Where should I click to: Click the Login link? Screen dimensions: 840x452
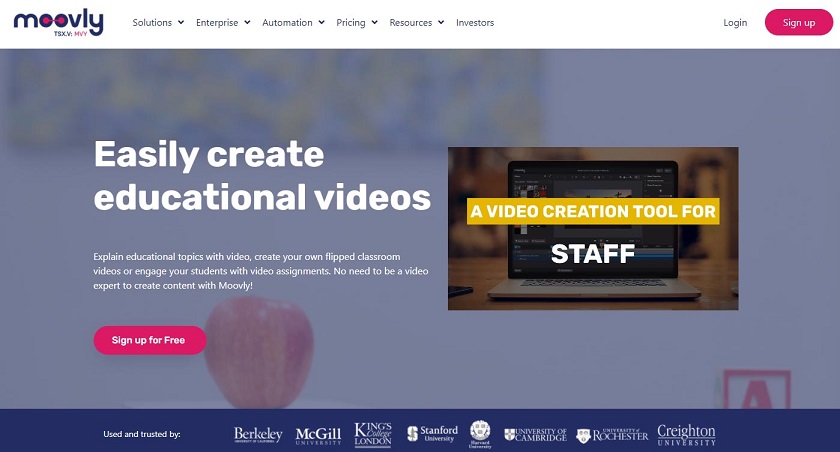735,22
